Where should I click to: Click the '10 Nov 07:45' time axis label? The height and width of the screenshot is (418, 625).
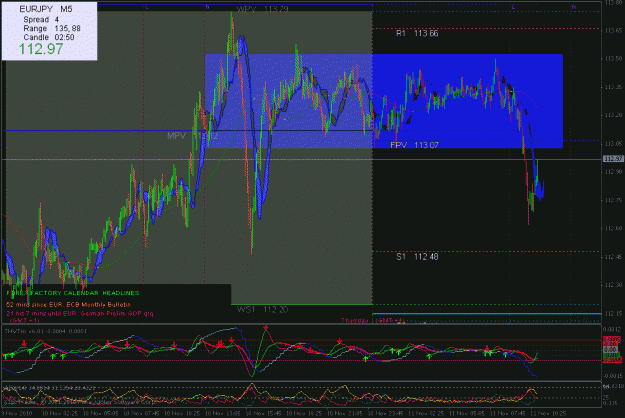pyautogui.click(x=142, y=413)
